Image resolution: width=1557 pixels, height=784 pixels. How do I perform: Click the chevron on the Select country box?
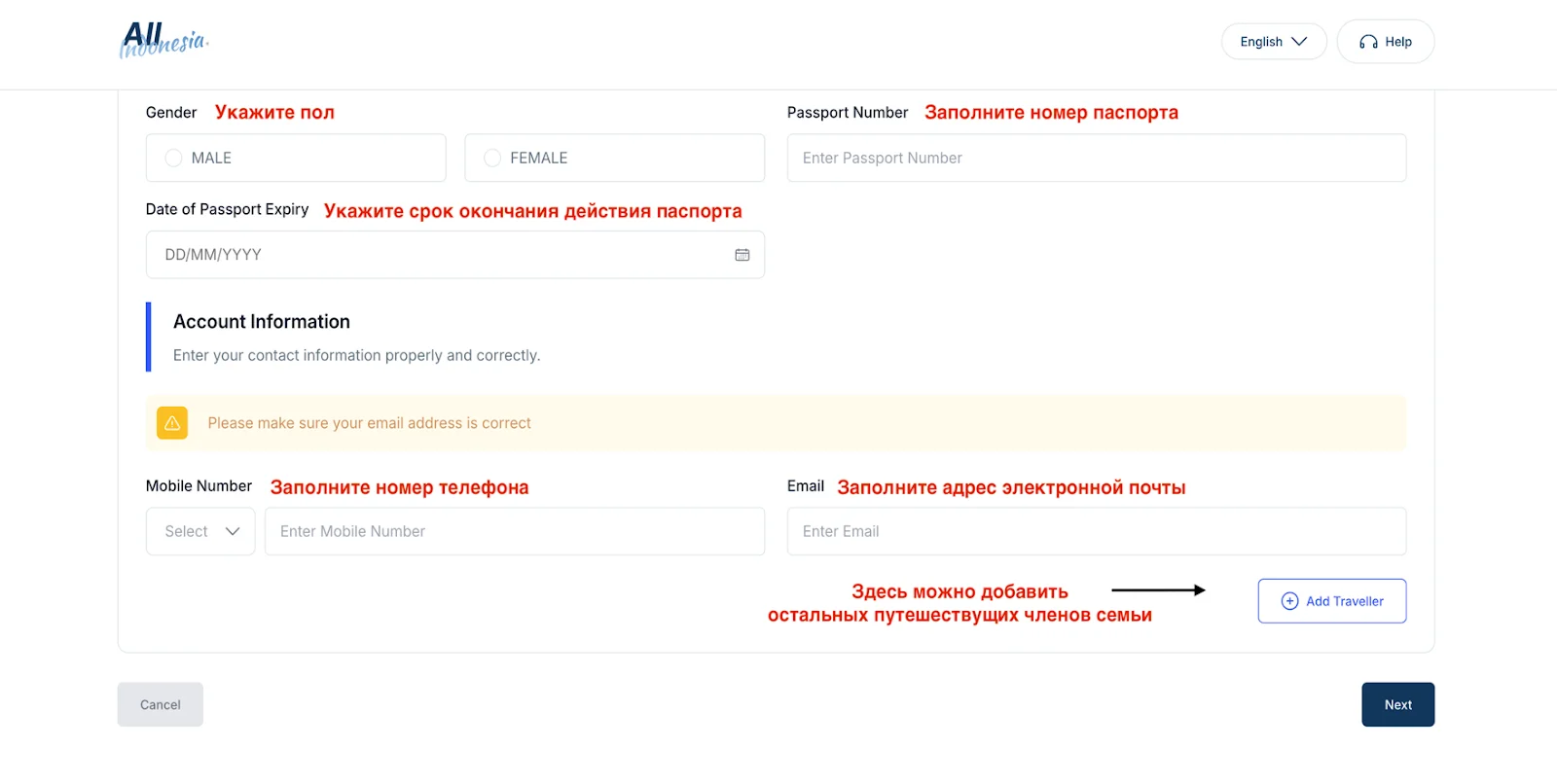[x=233, y=531]
